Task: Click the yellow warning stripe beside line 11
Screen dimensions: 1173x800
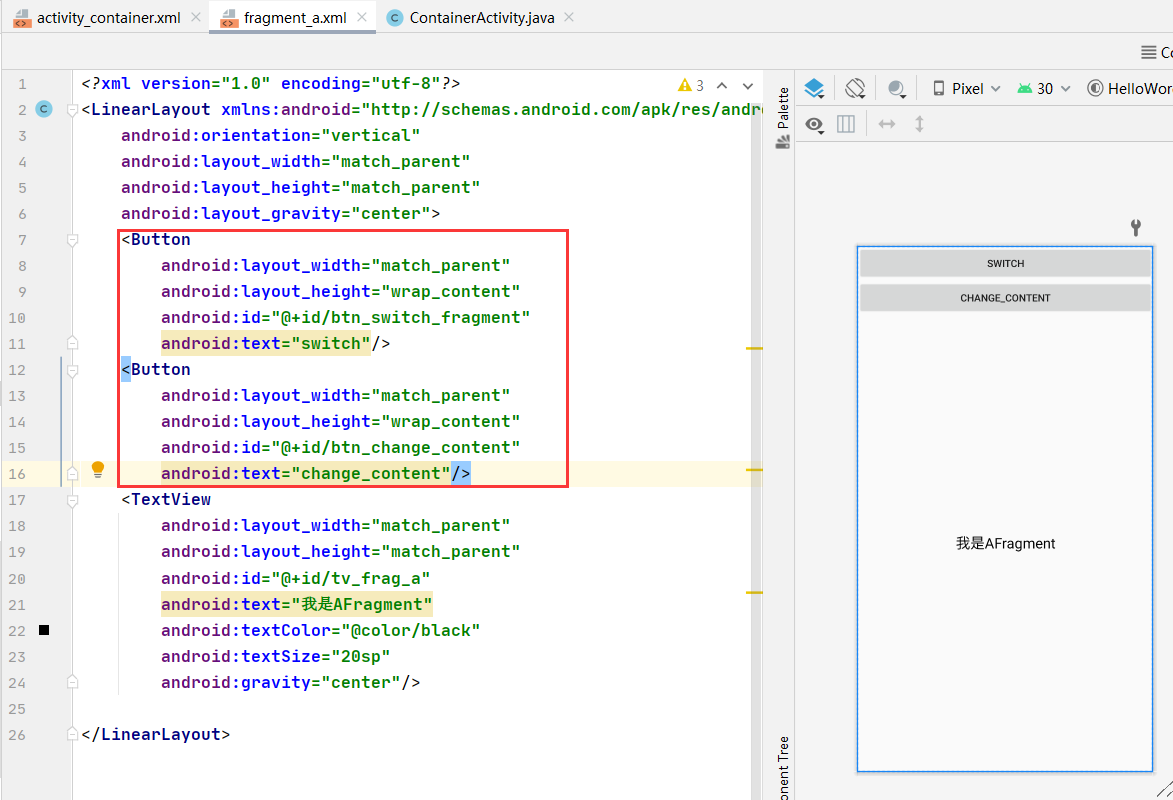Action: [x=754, y=349]
